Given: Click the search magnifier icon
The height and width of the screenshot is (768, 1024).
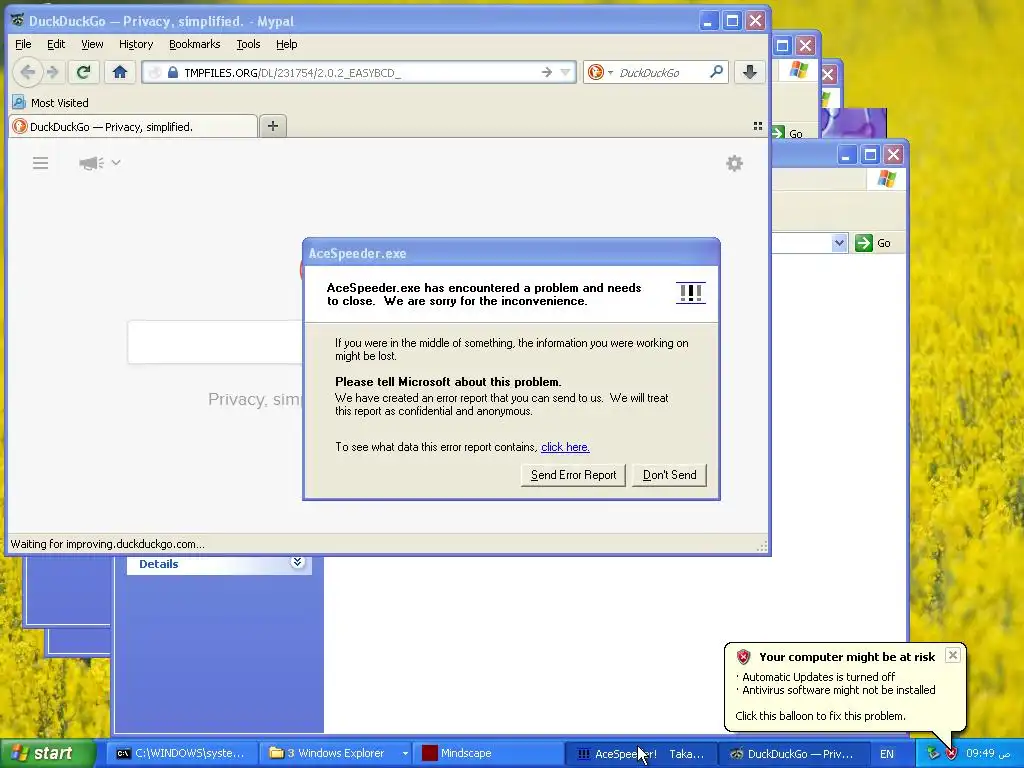Looking at the screenshot, I should coord(716,72).
